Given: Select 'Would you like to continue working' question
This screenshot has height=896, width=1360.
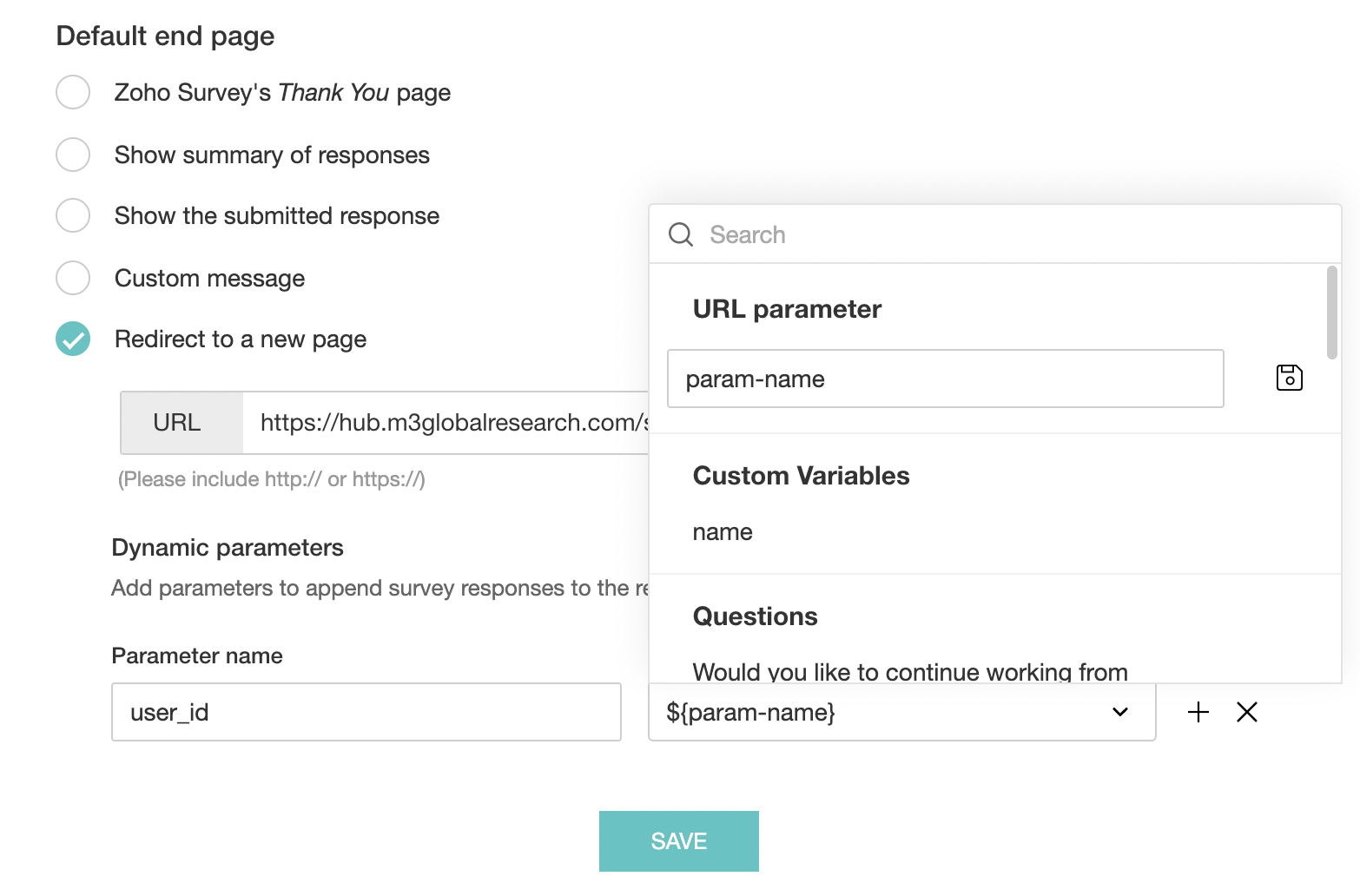Looking at the screenshot, I should coord(909,671).
